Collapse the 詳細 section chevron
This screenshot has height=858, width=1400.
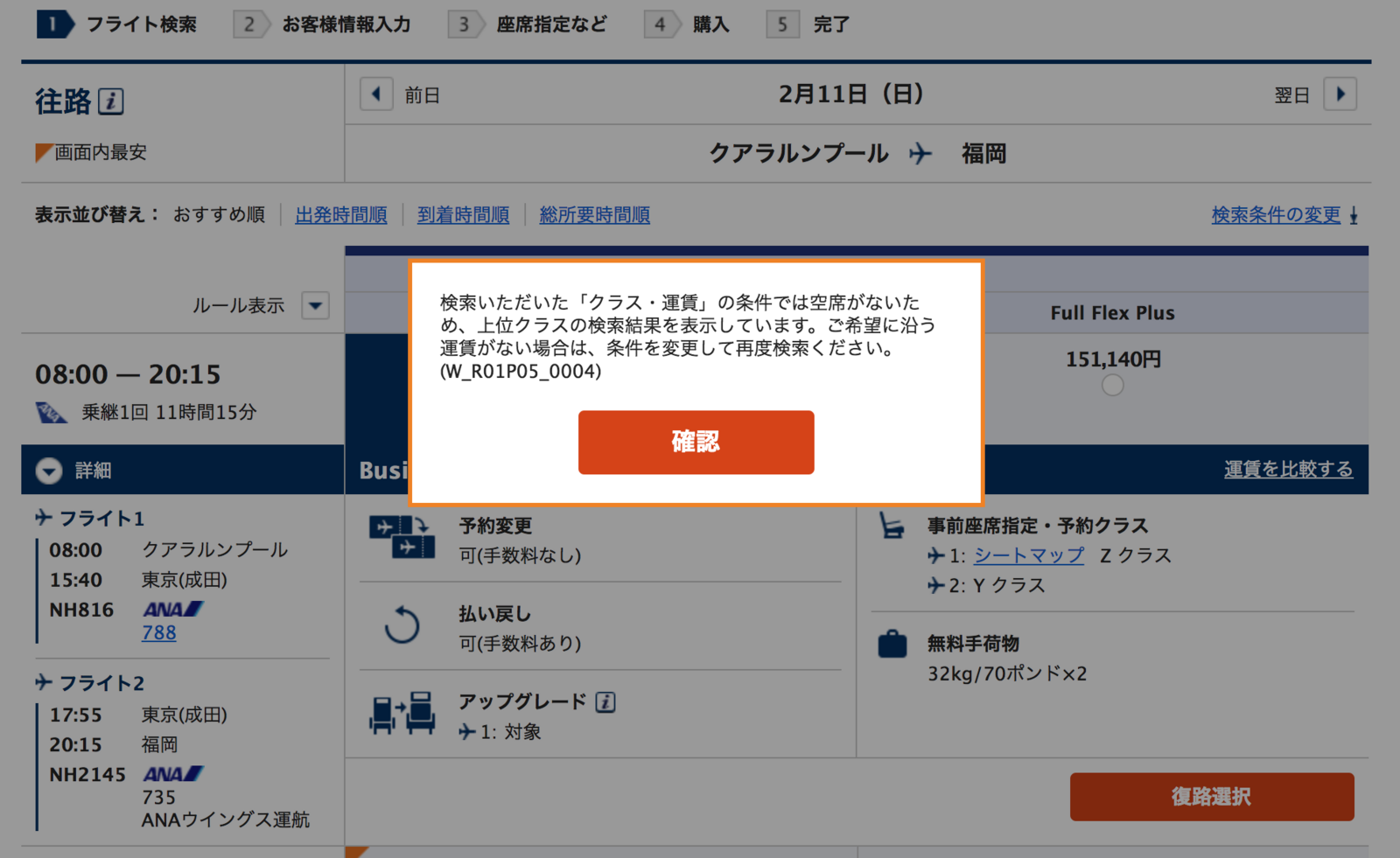click(49, 471)
